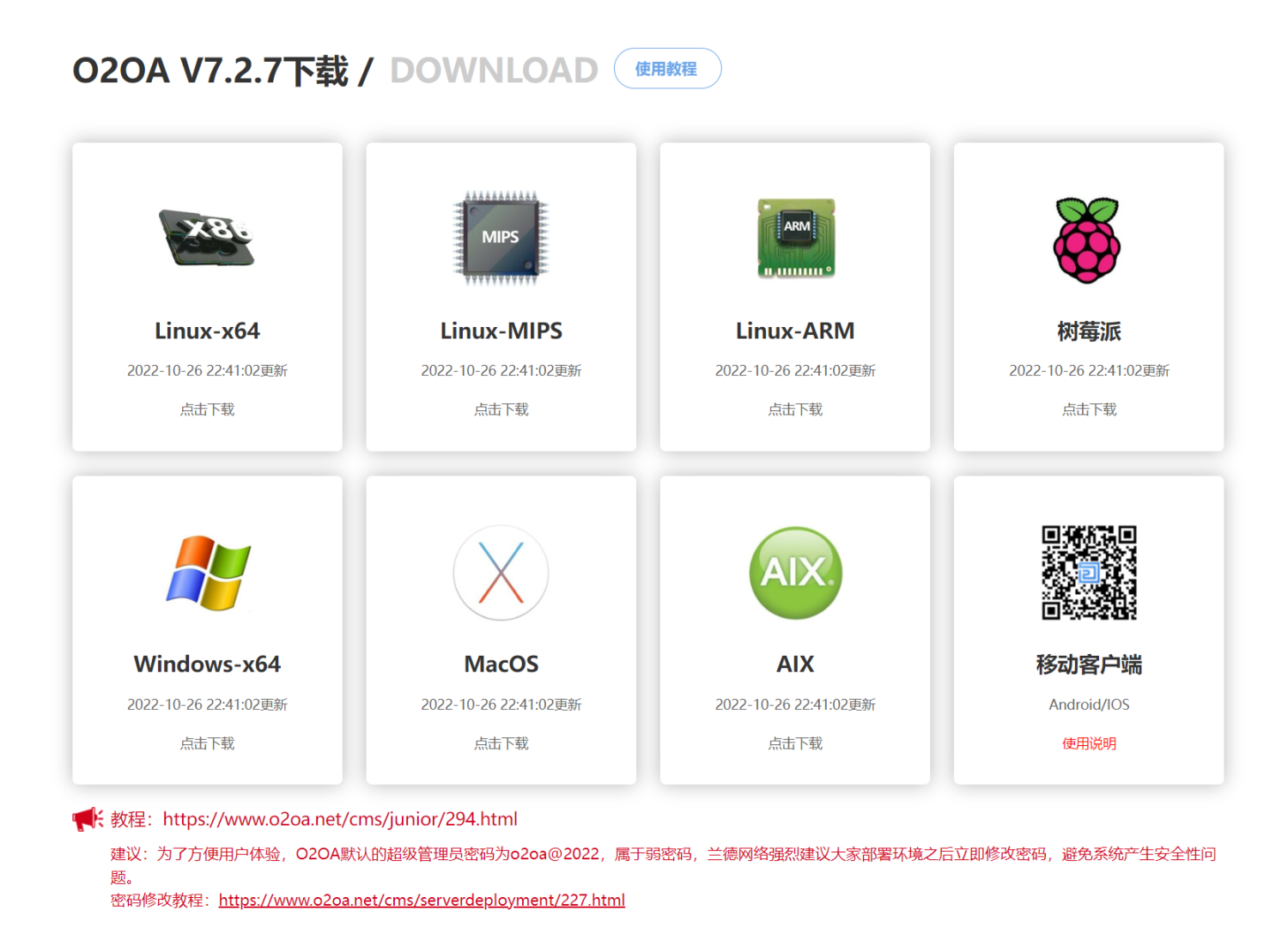
Task: Click 点击下载 under AIX
Action: coord(795,743)
